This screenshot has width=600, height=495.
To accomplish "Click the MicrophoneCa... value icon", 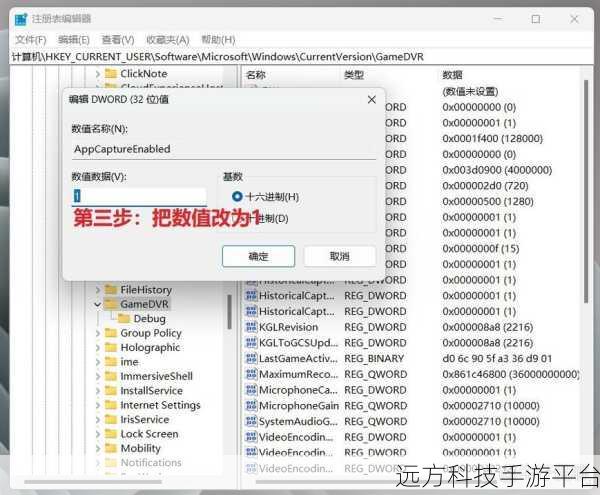I will point(251,390).
